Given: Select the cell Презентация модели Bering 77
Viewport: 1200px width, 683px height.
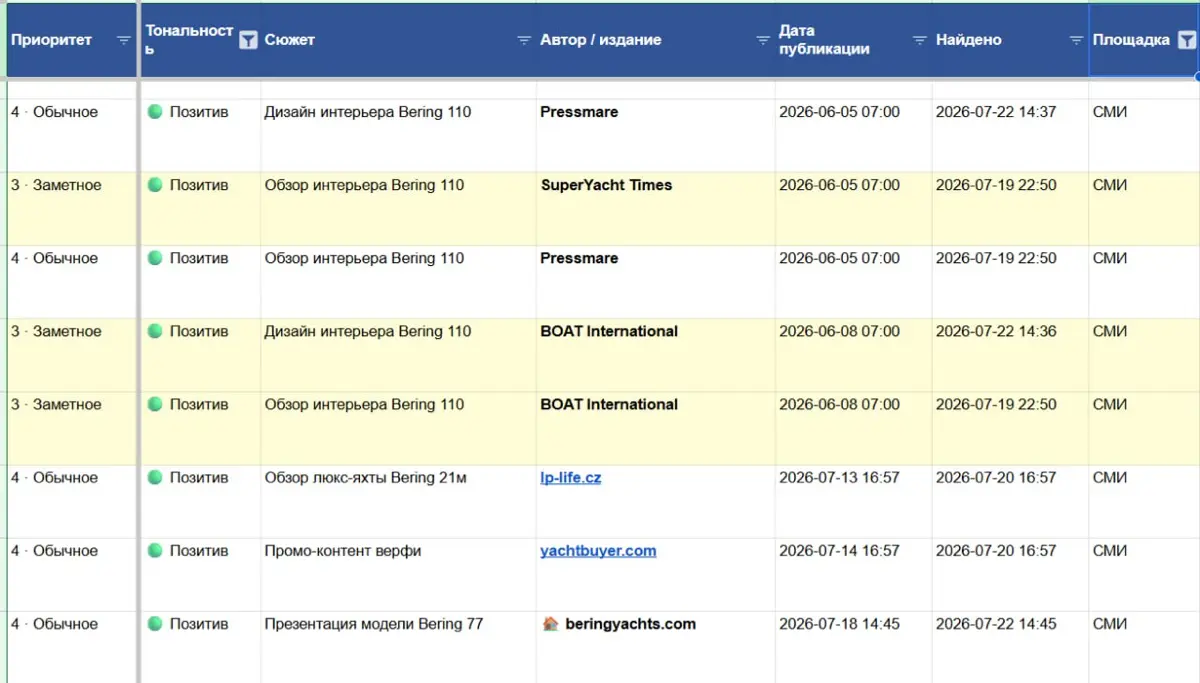Looking at the screenshot, I should [398, 647].
